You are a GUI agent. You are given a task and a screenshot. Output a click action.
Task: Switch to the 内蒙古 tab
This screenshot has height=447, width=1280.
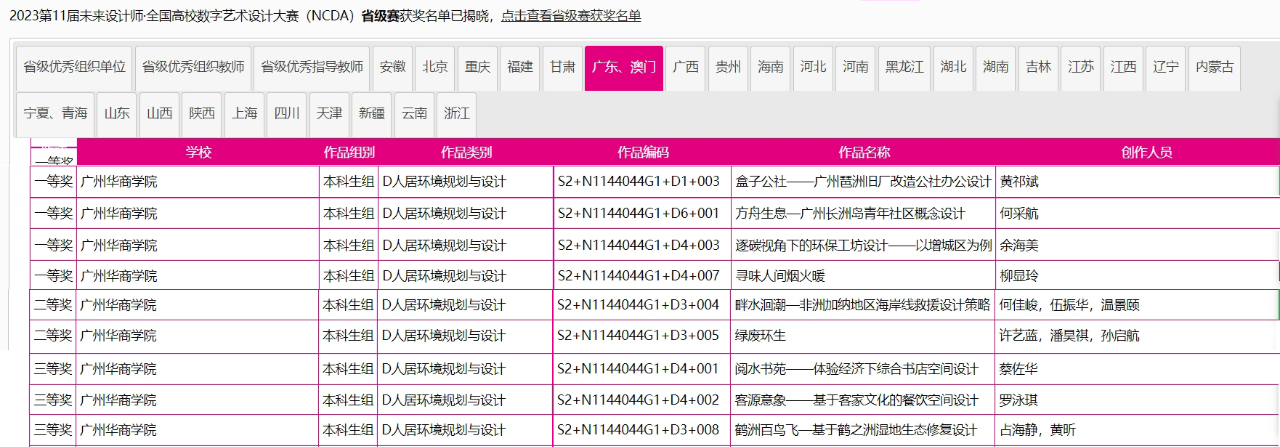click(x=1215, y=68)
